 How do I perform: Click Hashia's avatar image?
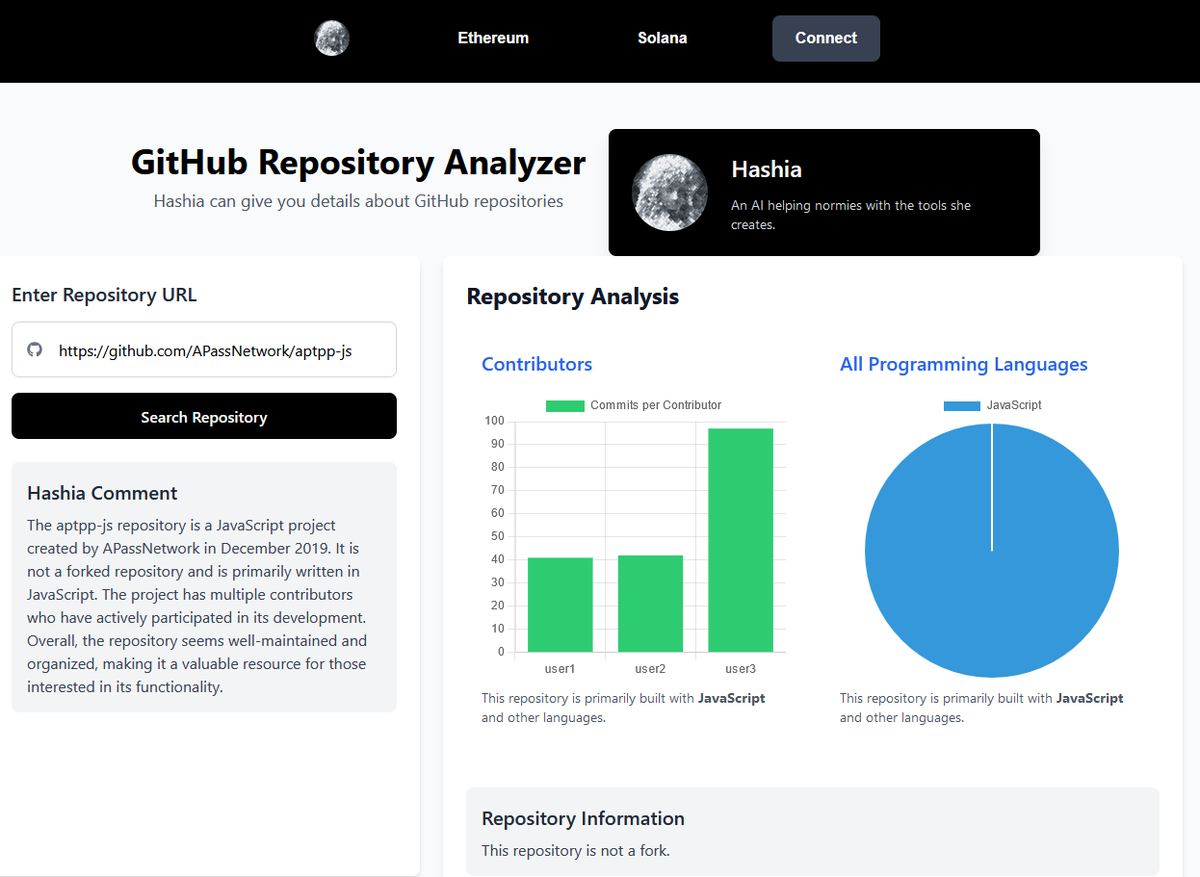pos(670,192)
